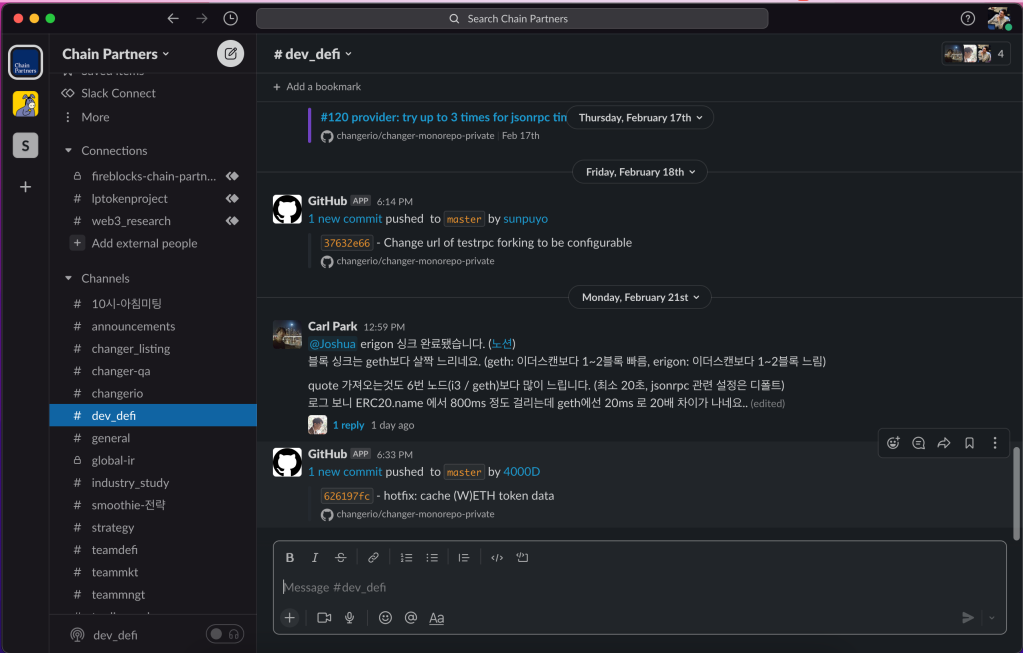Click the Message #dev_defi input field
The image size is (1023, 653).
[x=639, y=587]
